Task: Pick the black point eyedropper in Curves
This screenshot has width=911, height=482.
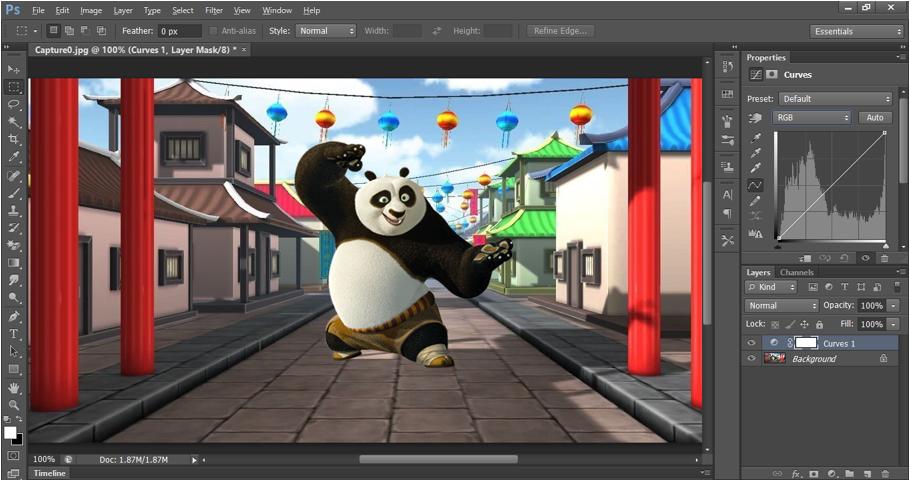Action: [x=755, y=138]
